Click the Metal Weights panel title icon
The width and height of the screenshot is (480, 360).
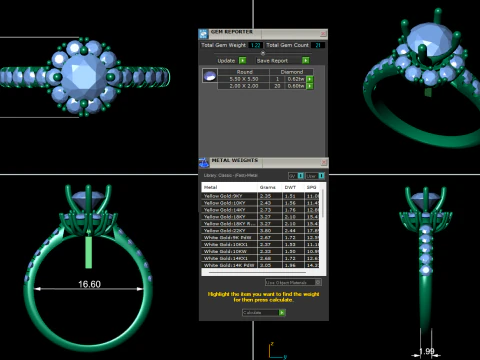[204, 162]
